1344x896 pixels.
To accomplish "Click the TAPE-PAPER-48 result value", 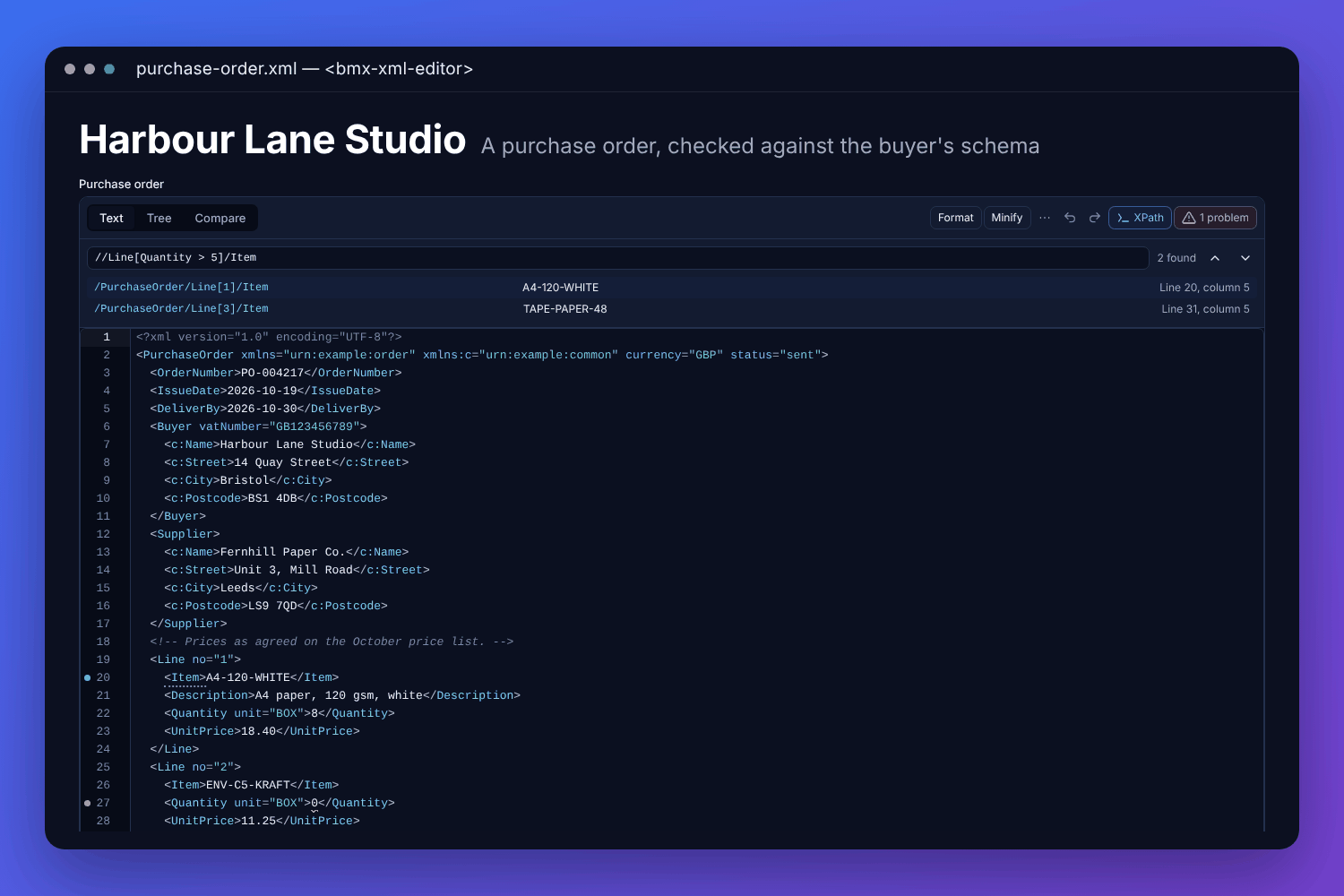I will point(565,309).
